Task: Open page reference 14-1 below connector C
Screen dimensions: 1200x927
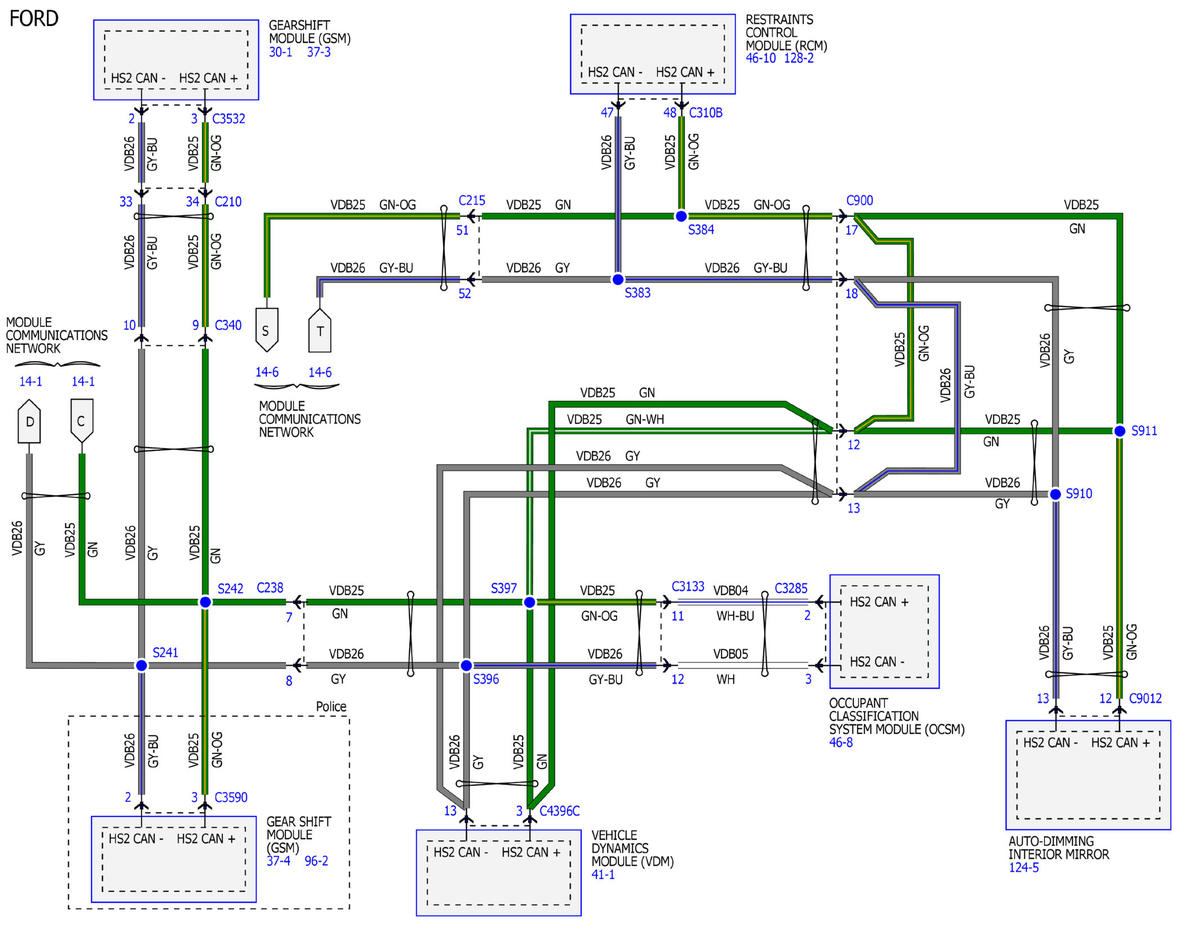Action: click(x=82, y=382)
